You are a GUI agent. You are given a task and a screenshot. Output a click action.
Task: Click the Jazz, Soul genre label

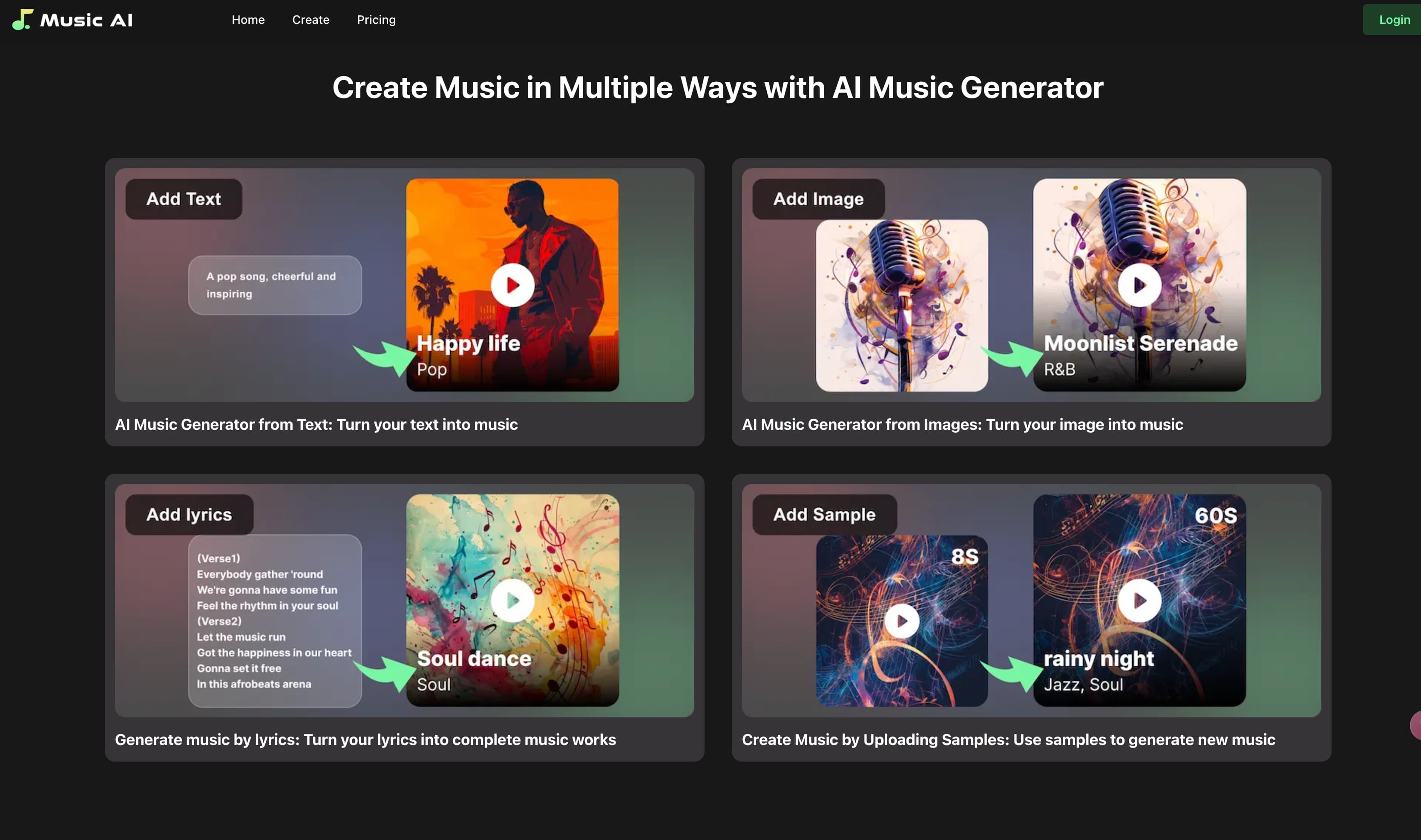pos(1083,685)
